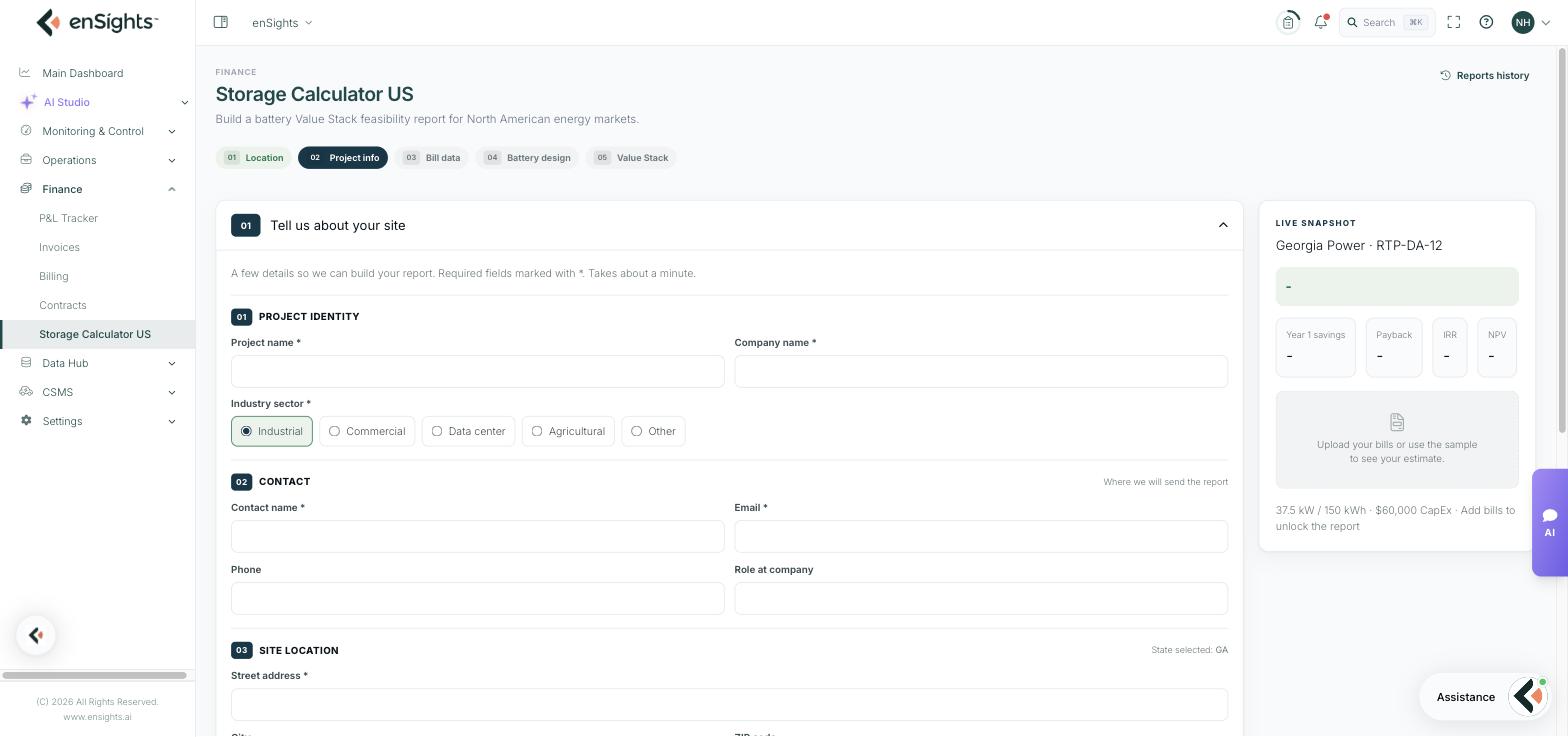The image size is (1568, 737).
Task: Click the sidebar horizontal scrollbar
Action: pos(94,675)
